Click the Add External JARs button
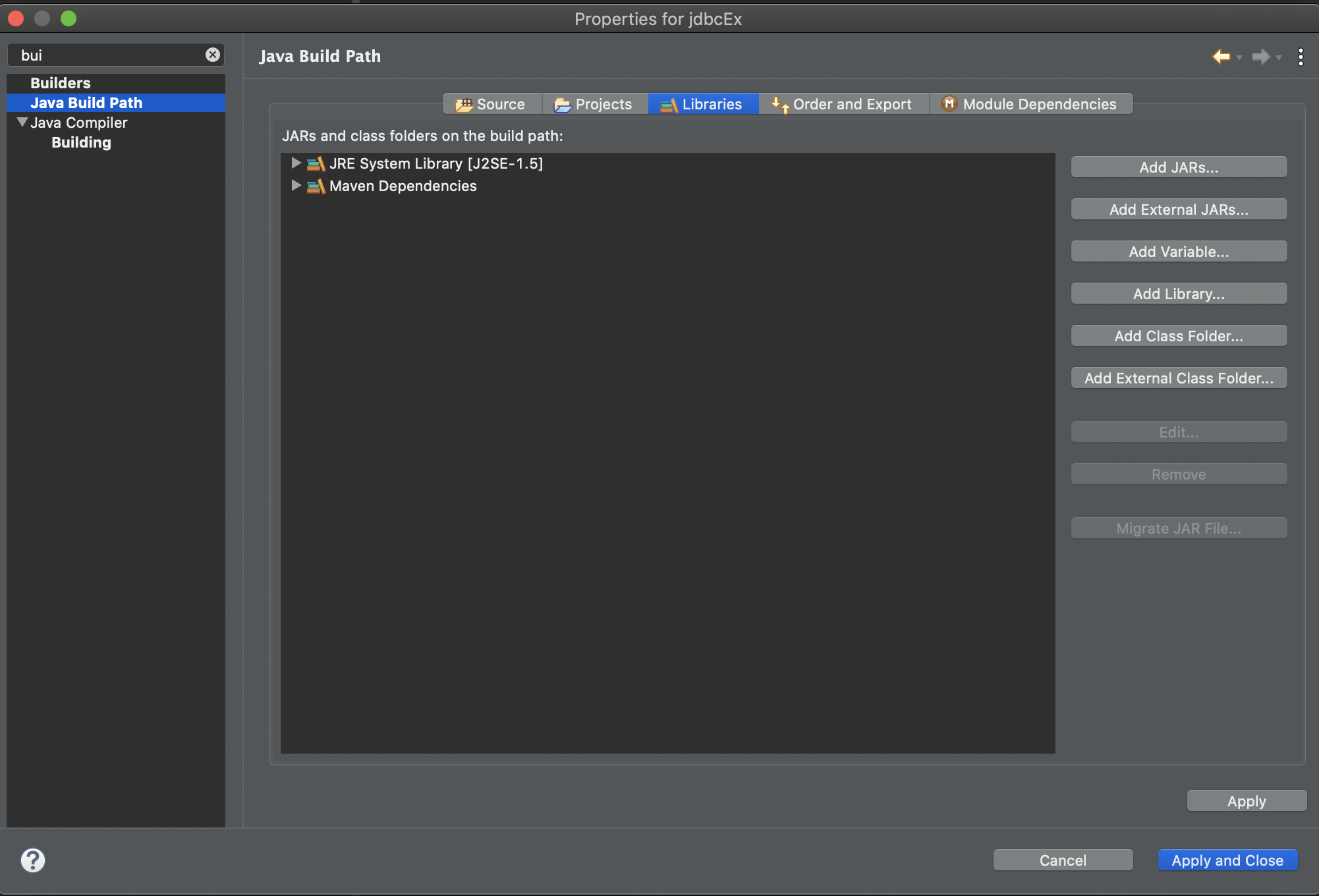 1178,210
